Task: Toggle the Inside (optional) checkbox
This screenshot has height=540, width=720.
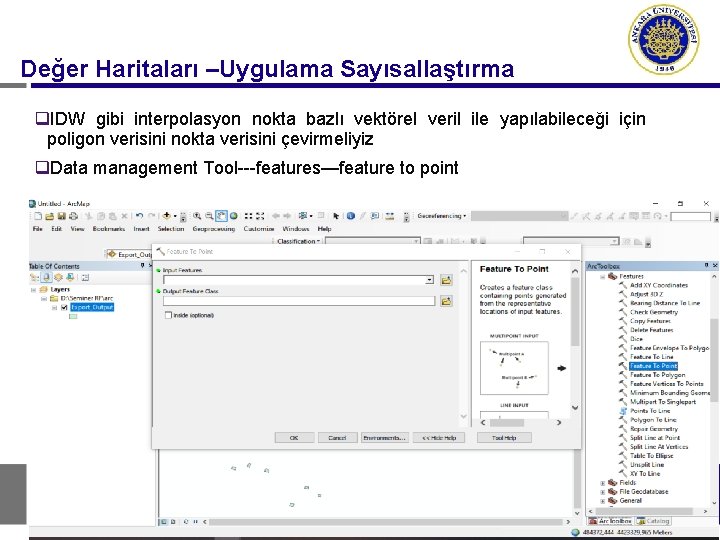Action: (x=168, y=315)
